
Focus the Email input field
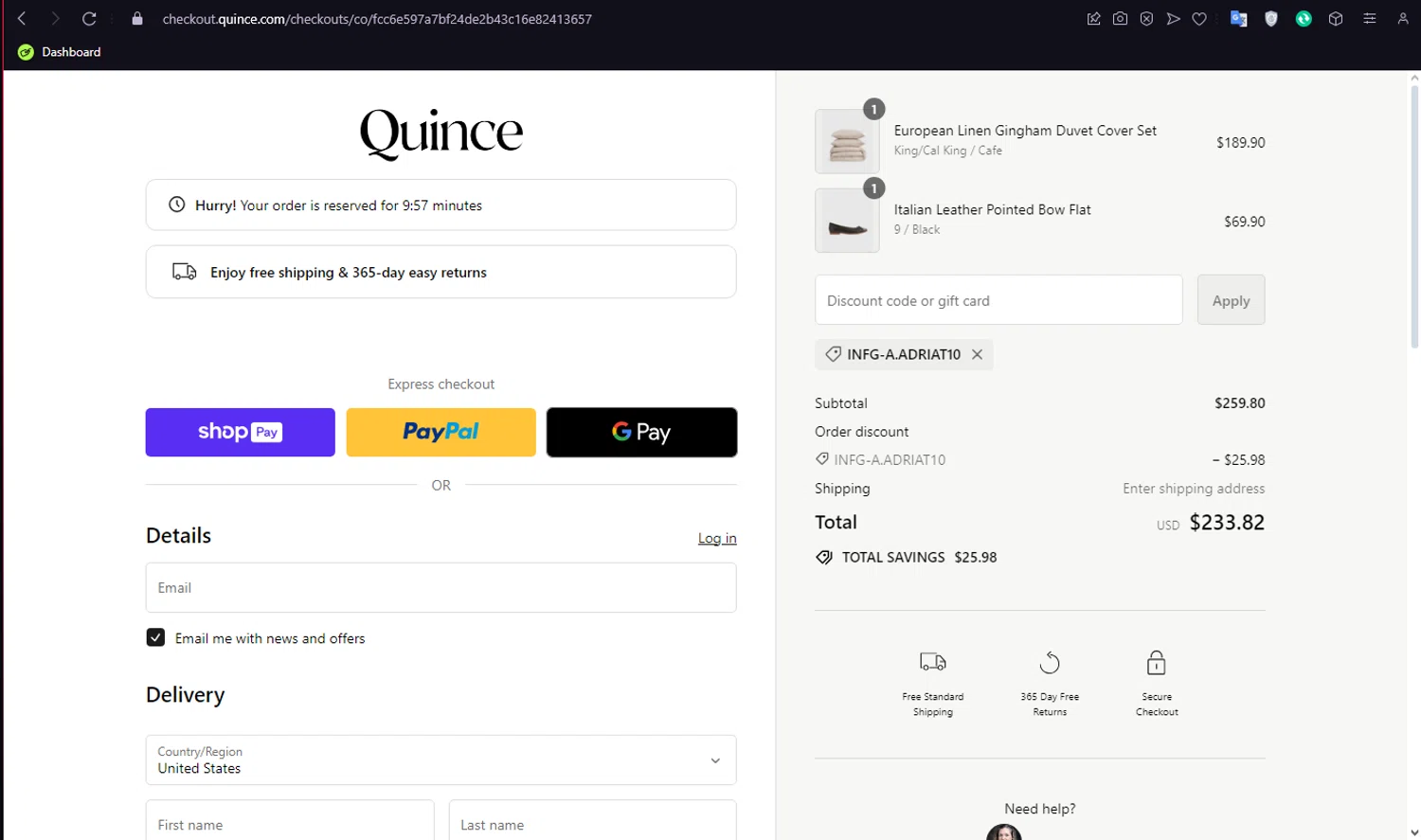[x=441, y=587]
